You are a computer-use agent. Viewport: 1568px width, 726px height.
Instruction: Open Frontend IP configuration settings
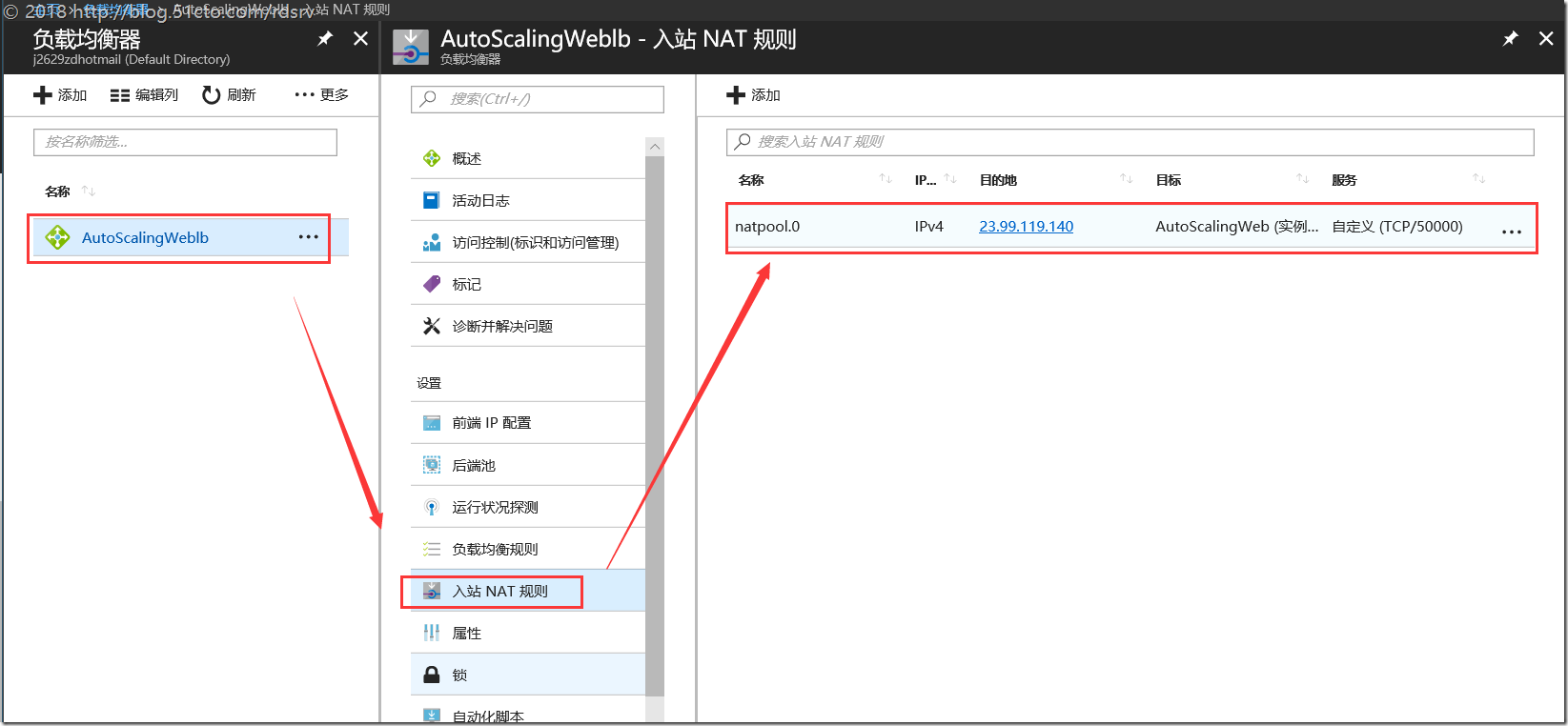(528, 423)
